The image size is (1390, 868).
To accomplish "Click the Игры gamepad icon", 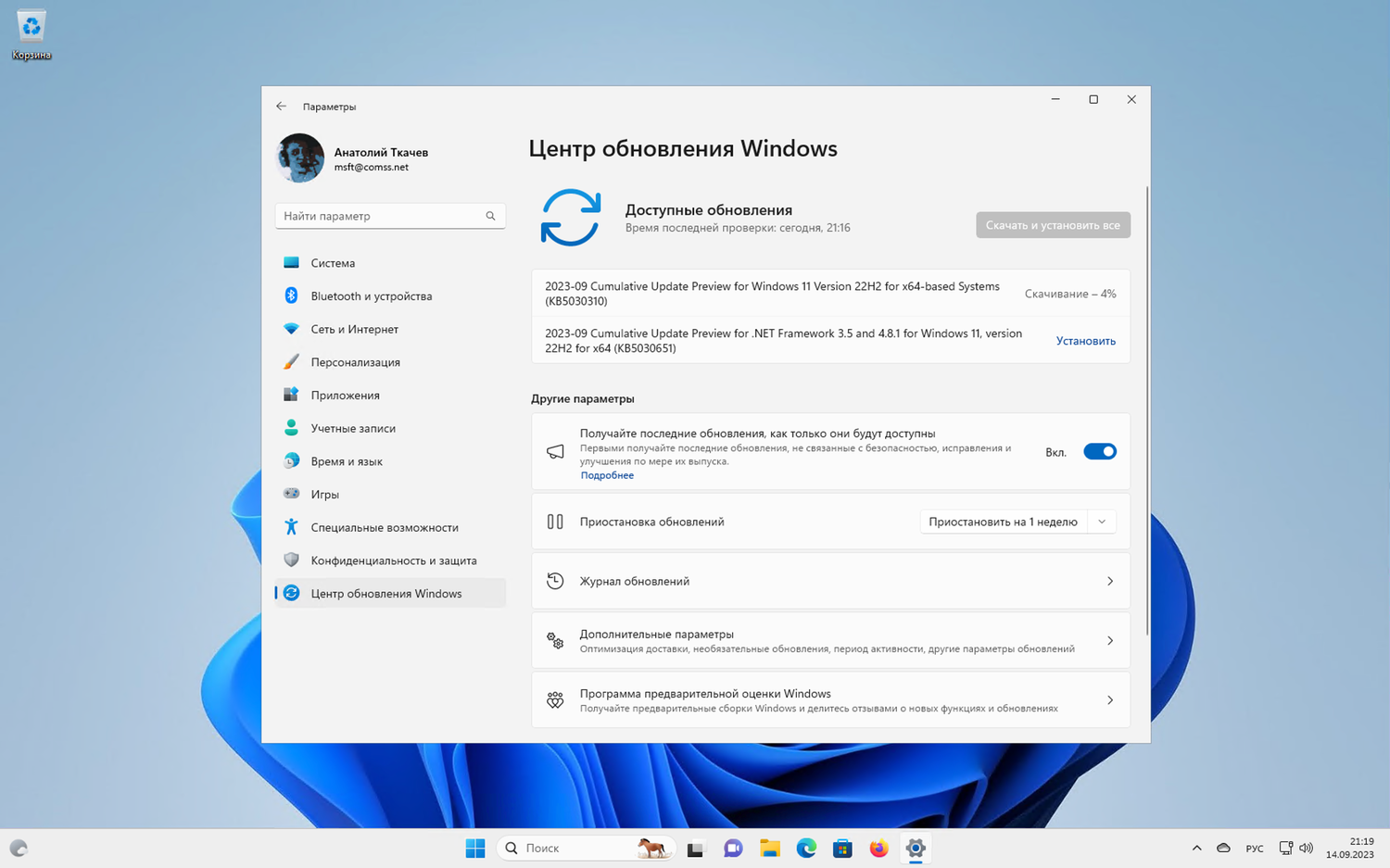I will tap(291, 494).
